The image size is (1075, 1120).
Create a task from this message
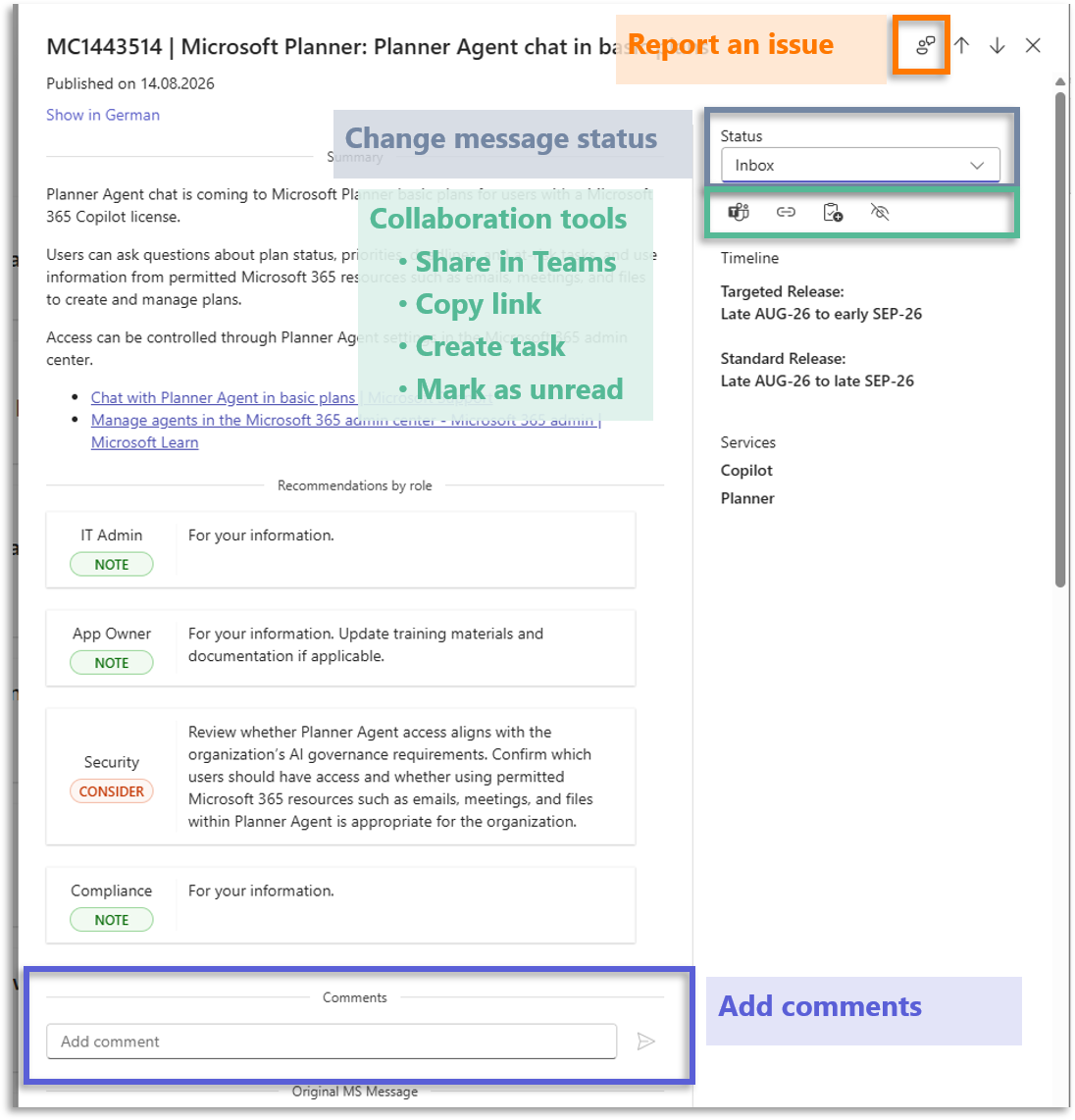point(833,212)
